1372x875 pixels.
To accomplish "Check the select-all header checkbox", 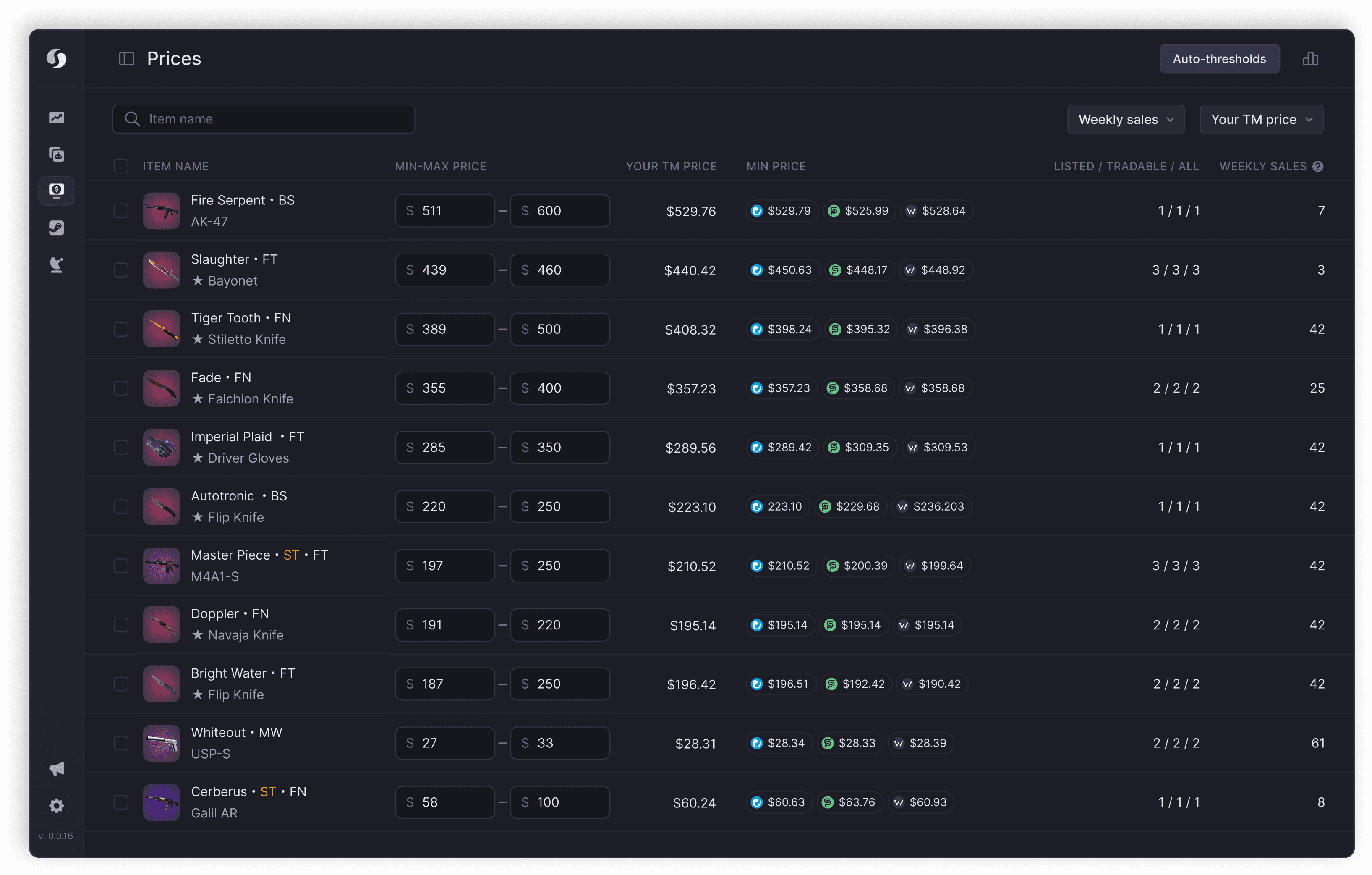I will pyautogui.click(x=121, y=166).
